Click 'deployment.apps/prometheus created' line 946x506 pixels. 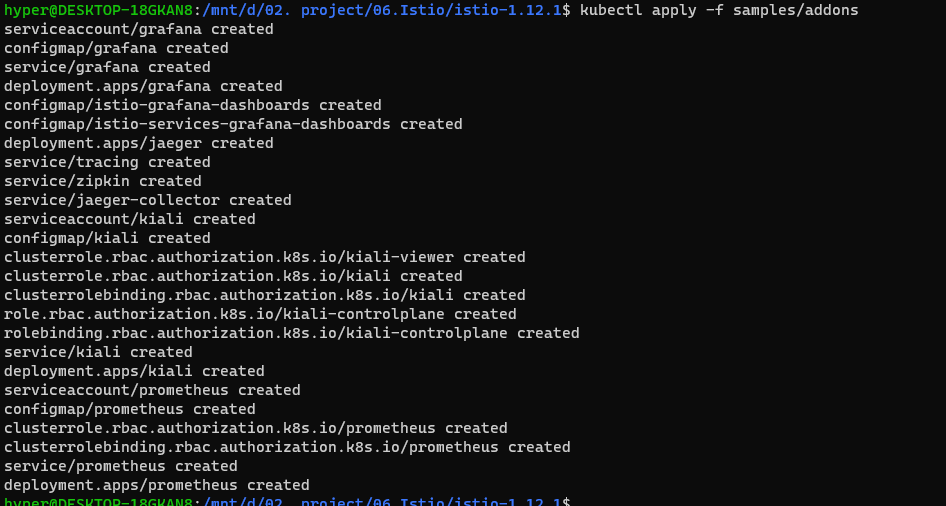157,485
